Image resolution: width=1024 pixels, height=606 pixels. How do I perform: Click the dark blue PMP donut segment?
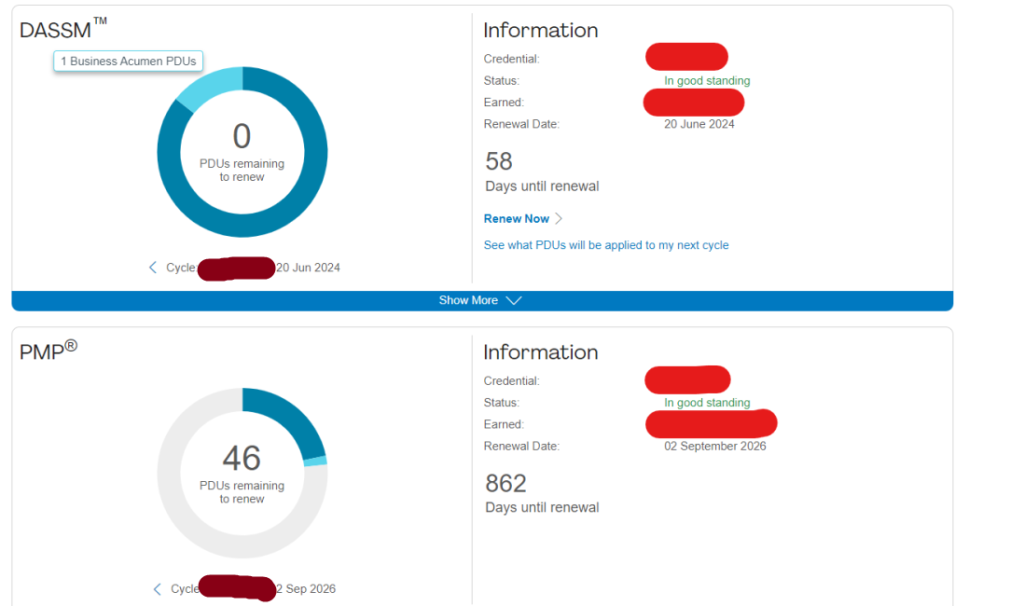[292, 414]
